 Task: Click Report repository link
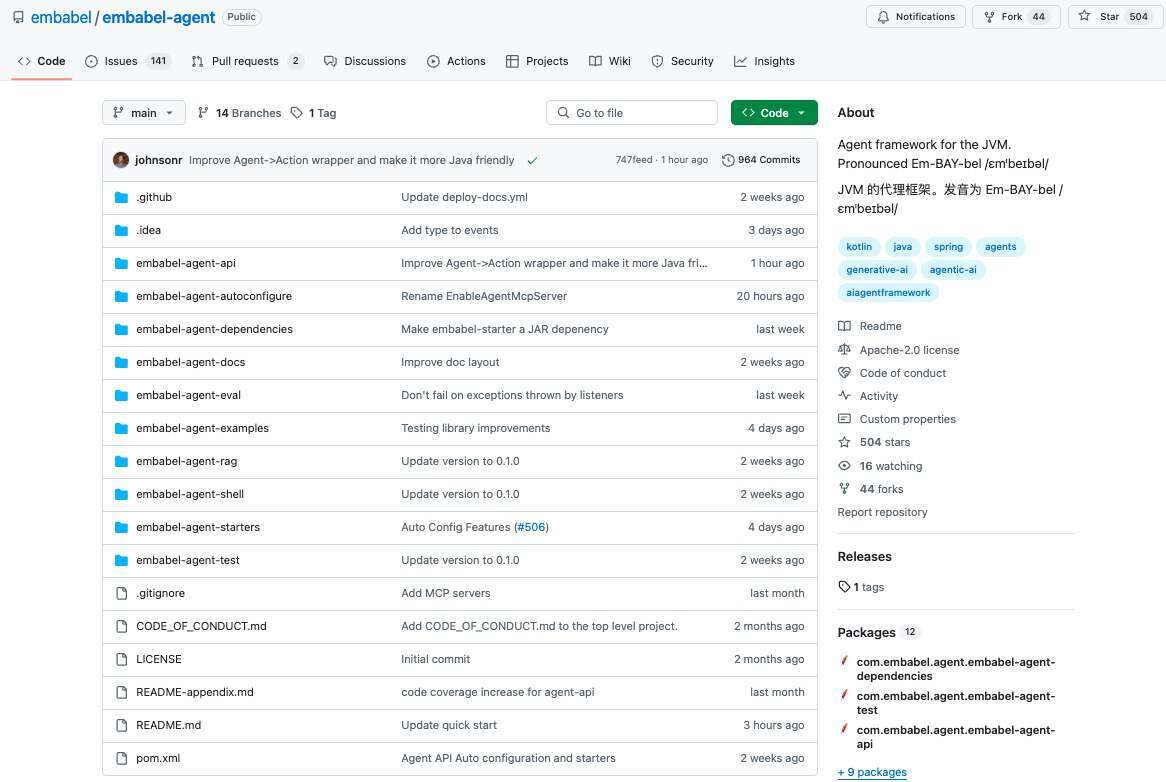coord(882,512)
